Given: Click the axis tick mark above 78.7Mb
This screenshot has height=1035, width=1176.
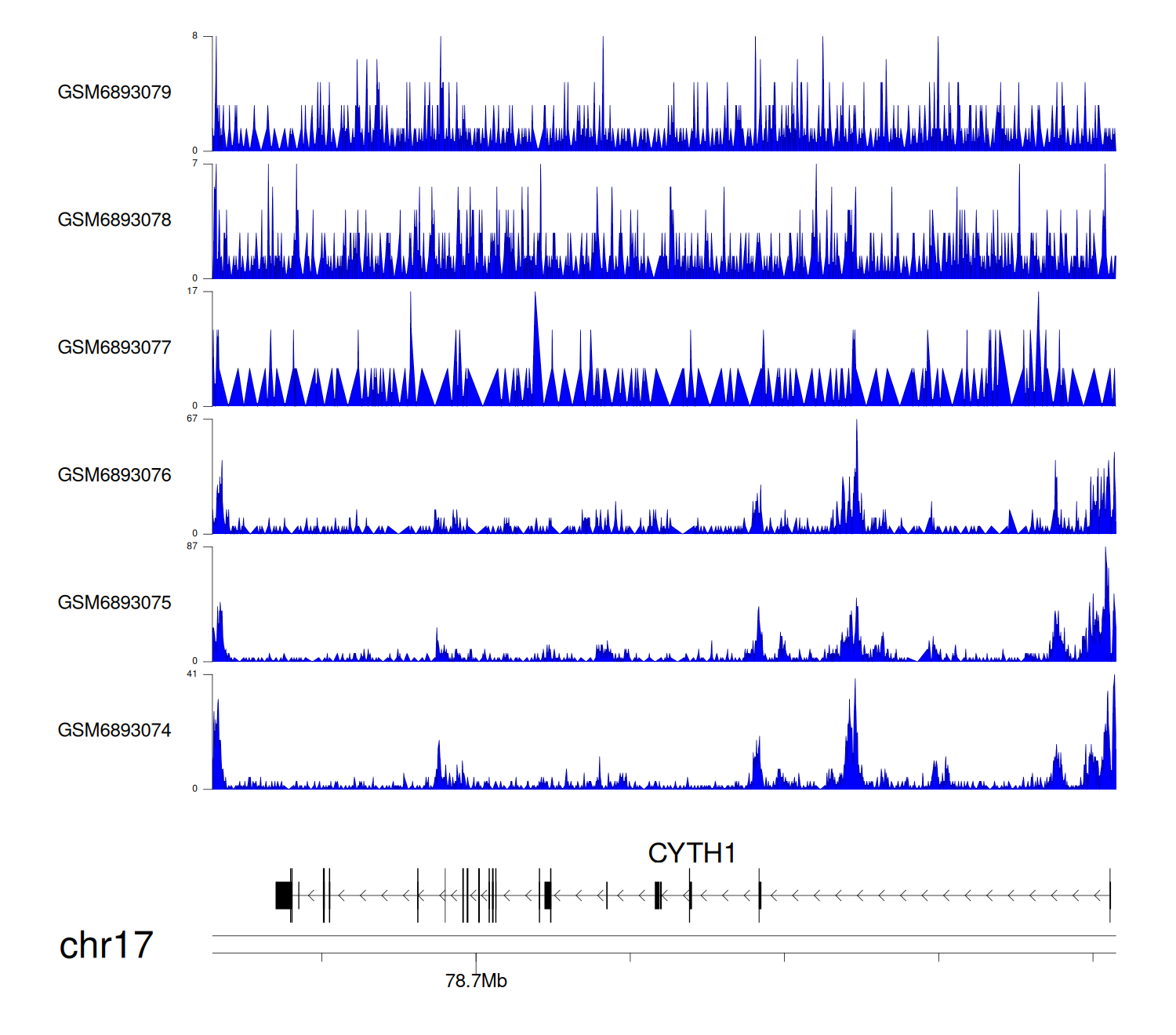Looking at the screenshot, I should point(476,958).
